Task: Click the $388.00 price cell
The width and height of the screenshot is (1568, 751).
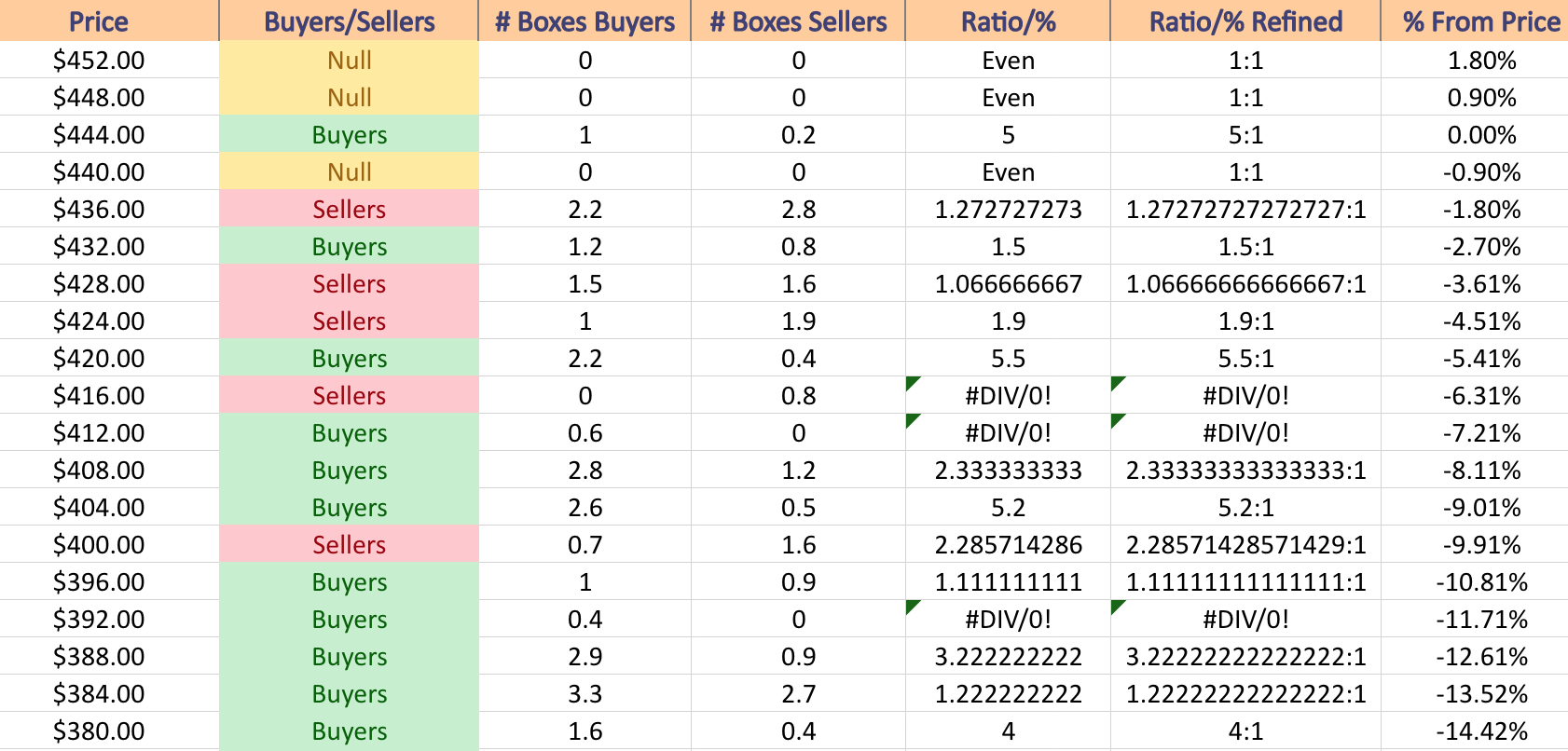Action: (109, 657)
